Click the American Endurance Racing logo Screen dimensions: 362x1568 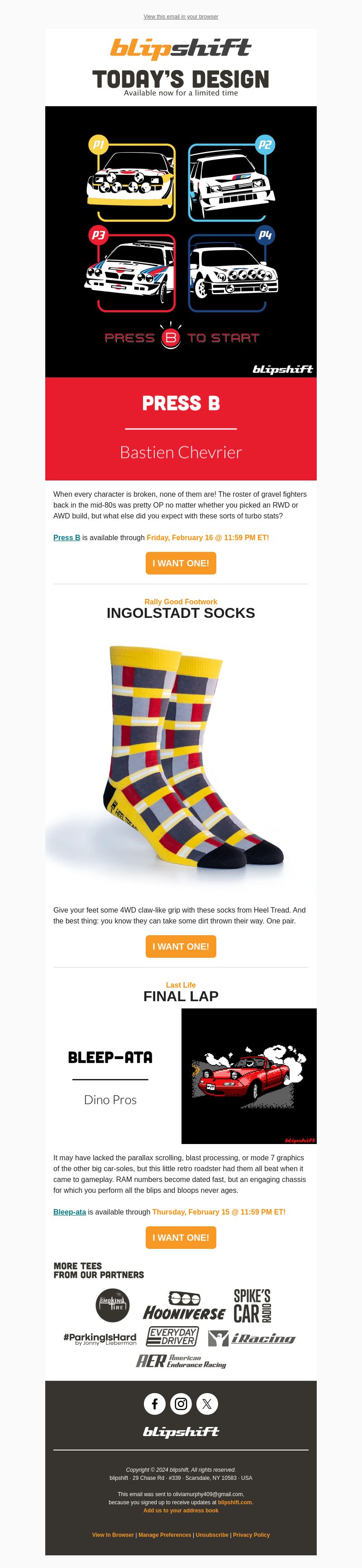click(x=181, y=1361)
